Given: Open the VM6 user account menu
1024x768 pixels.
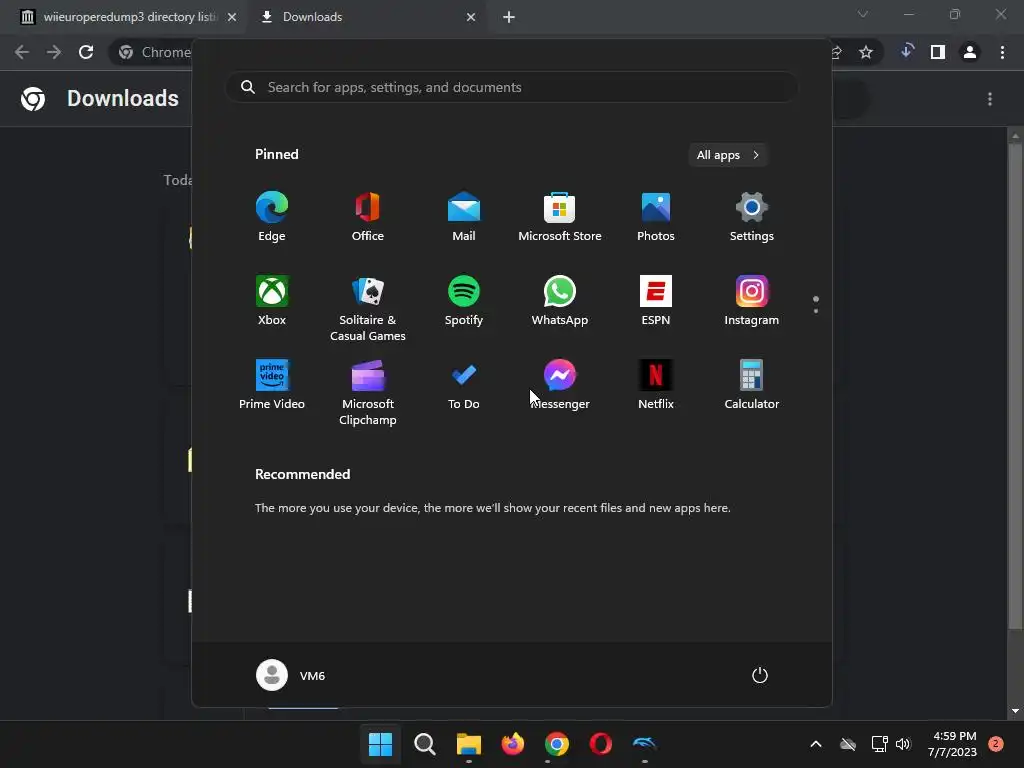Looking at the screenshot, I should tap(291, 675).
